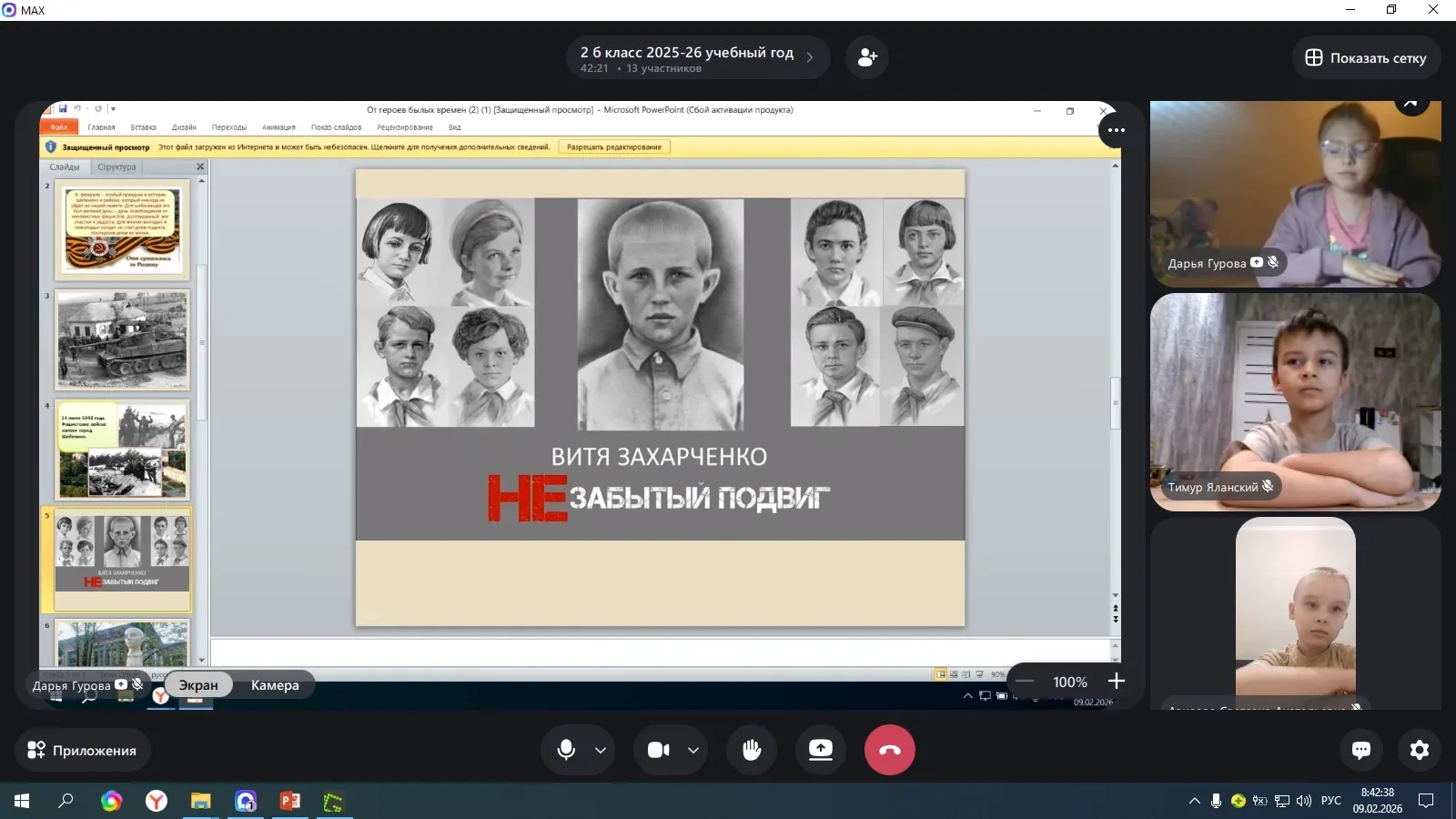Raise hand in the call
The image size is (1456, 819).
point(752,750)
